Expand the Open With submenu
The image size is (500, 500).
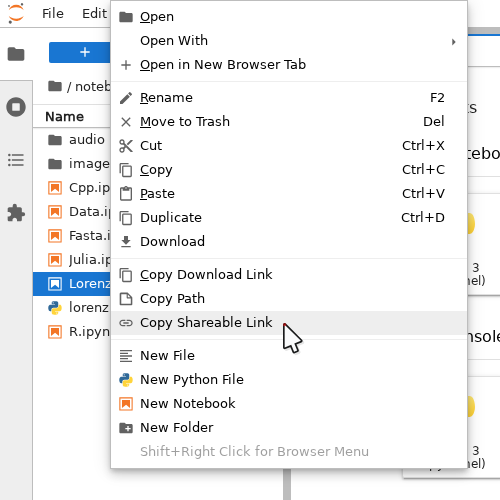(x=289, y=41)
